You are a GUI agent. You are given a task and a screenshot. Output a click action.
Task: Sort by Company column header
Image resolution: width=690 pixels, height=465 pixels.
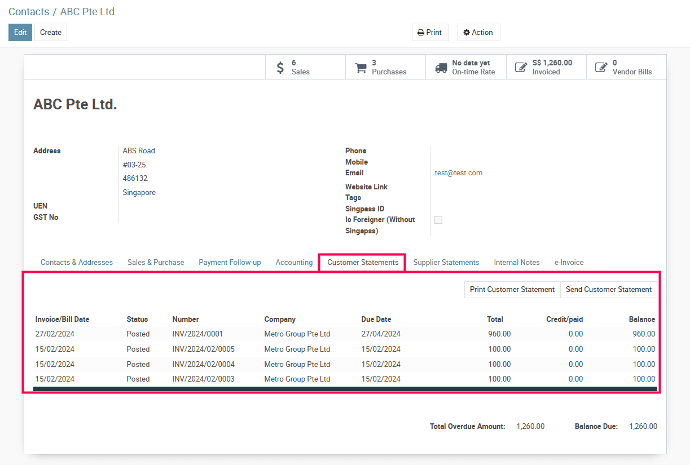[280, 319]
